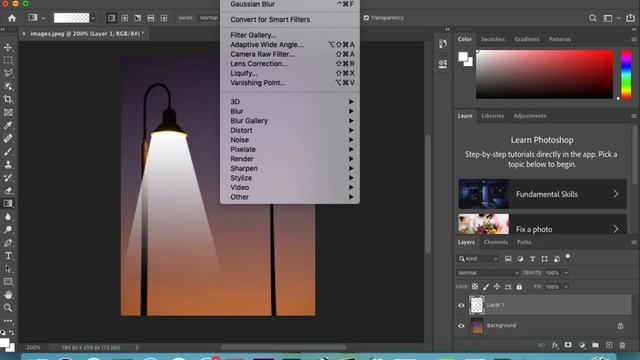Add a layer style with fx icon

click(x=555, y=345)
